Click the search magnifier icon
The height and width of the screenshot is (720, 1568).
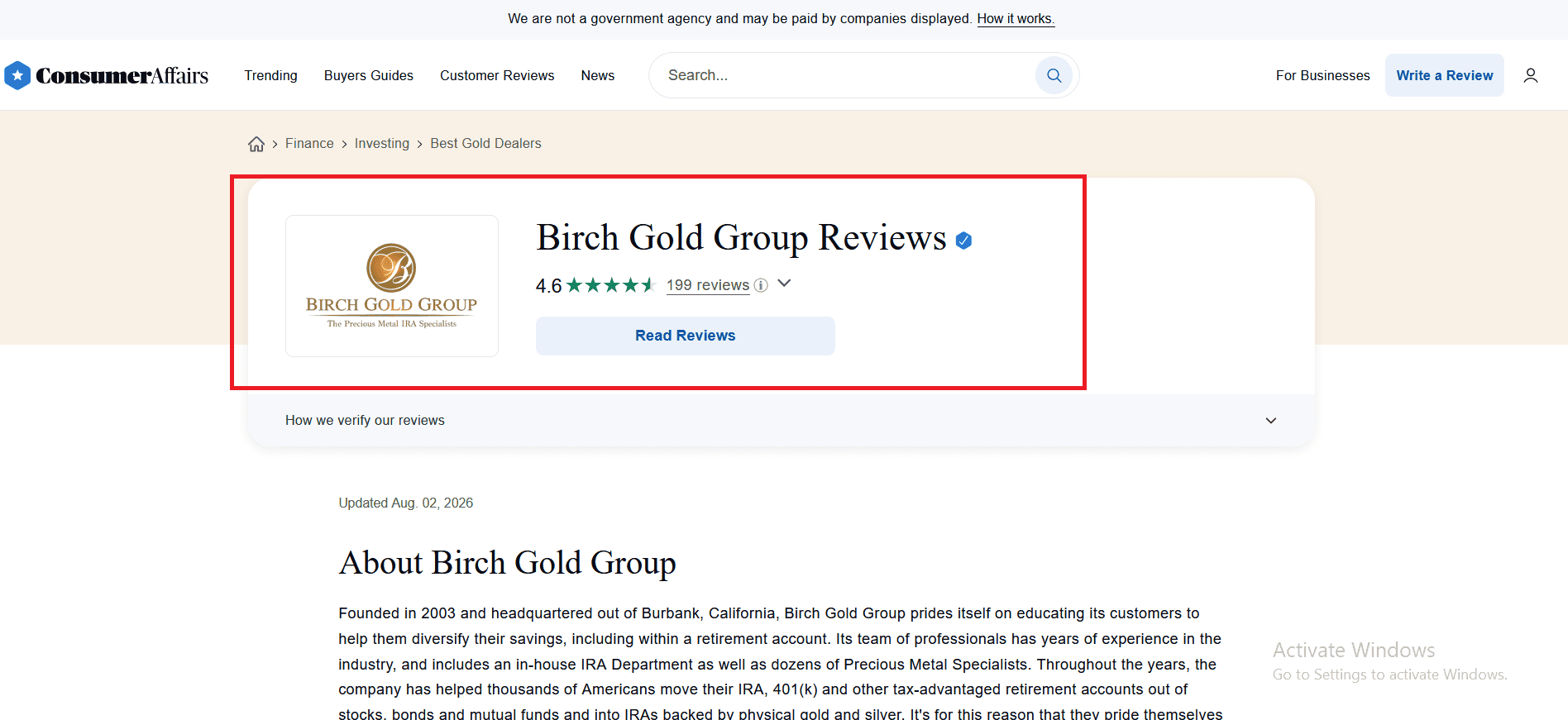pos(1054,75)
